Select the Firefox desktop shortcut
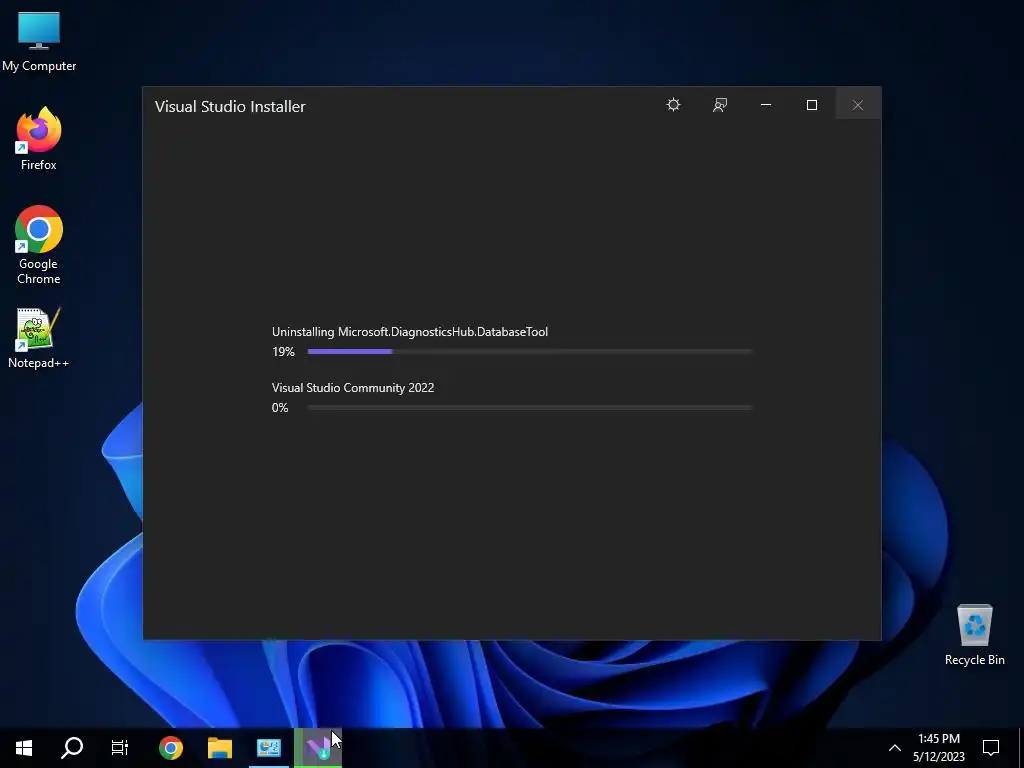The height and width of the screenshot is (768, 1024). point(39,139)
